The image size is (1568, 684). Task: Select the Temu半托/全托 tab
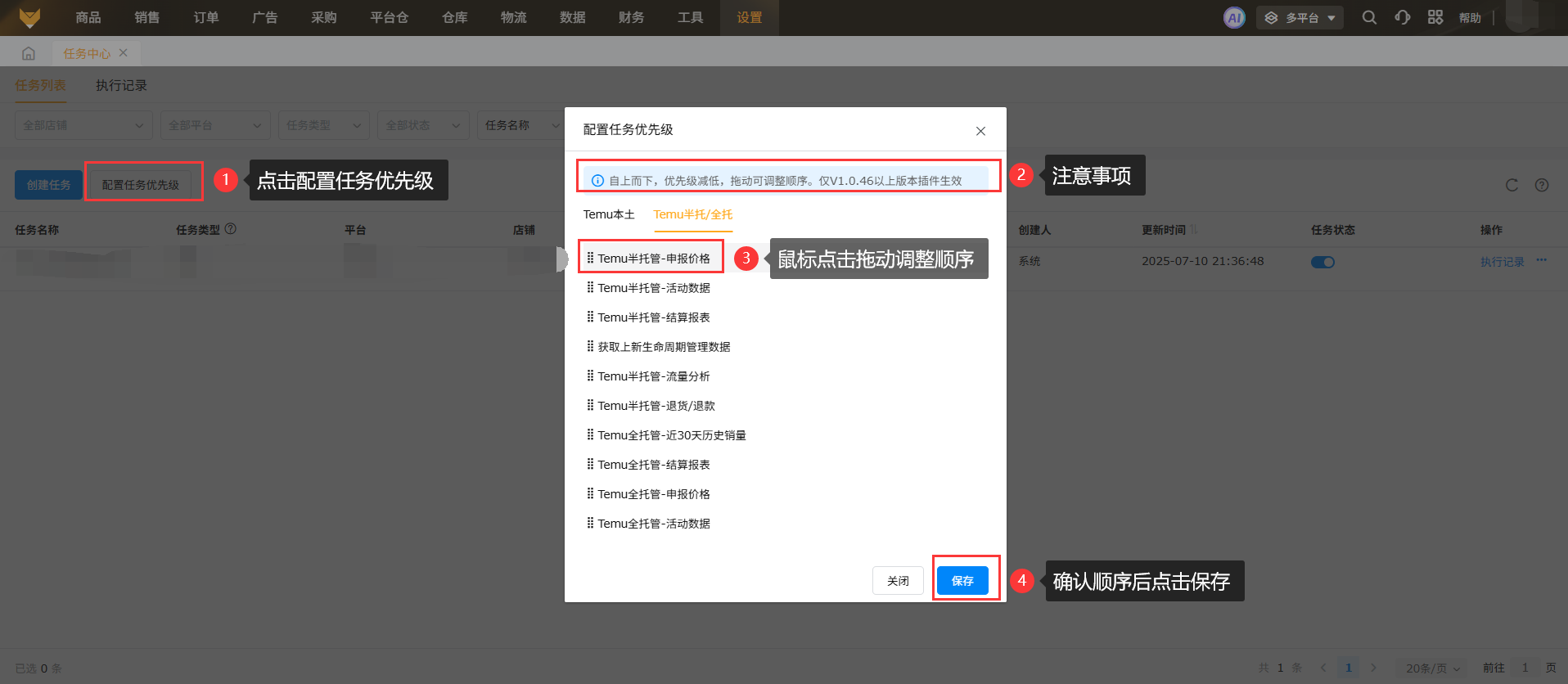(693, 214)
